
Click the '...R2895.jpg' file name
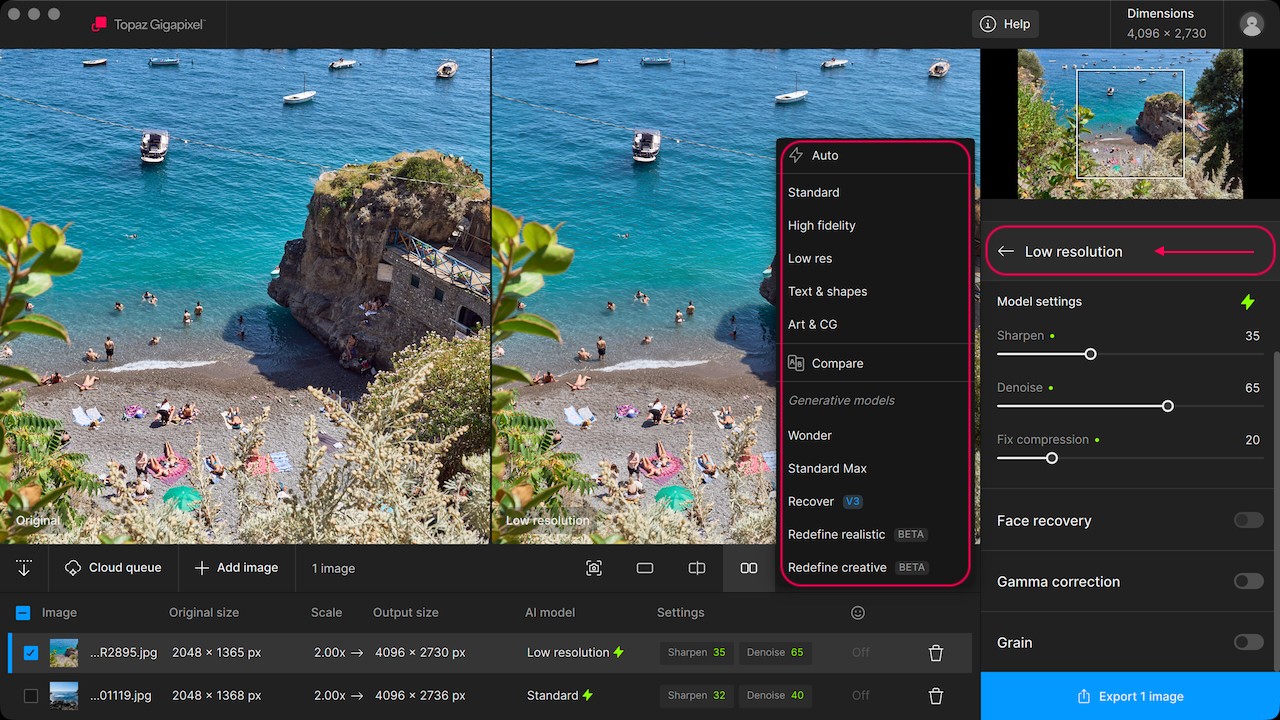click(x=123, y=653)
